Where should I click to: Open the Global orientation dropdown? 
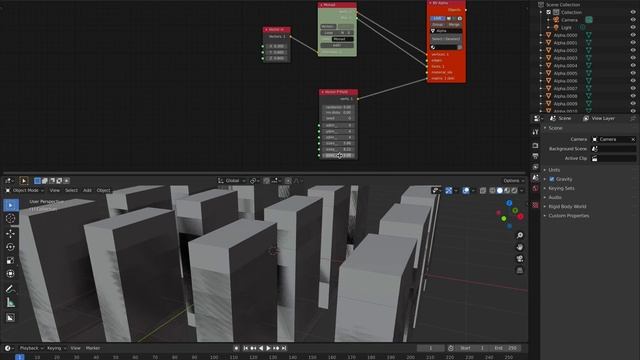pyautogui.click(x=232, y=180)
